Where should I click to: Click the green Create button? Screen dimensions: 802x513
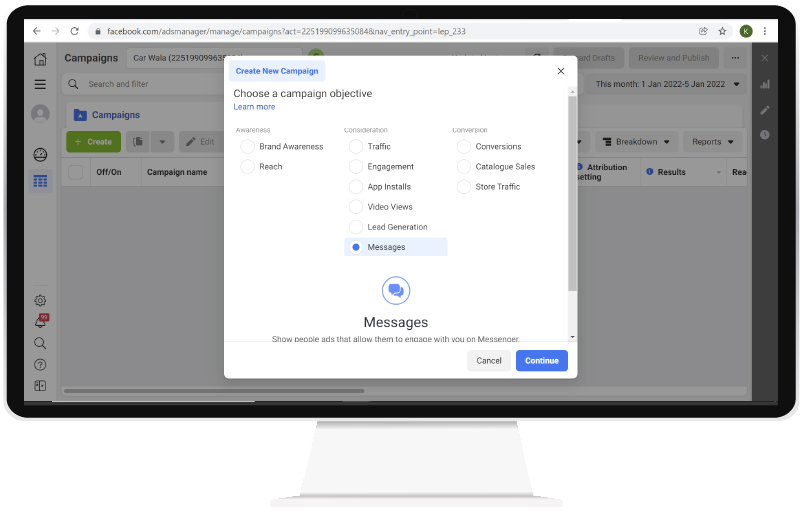pos(94,142)
